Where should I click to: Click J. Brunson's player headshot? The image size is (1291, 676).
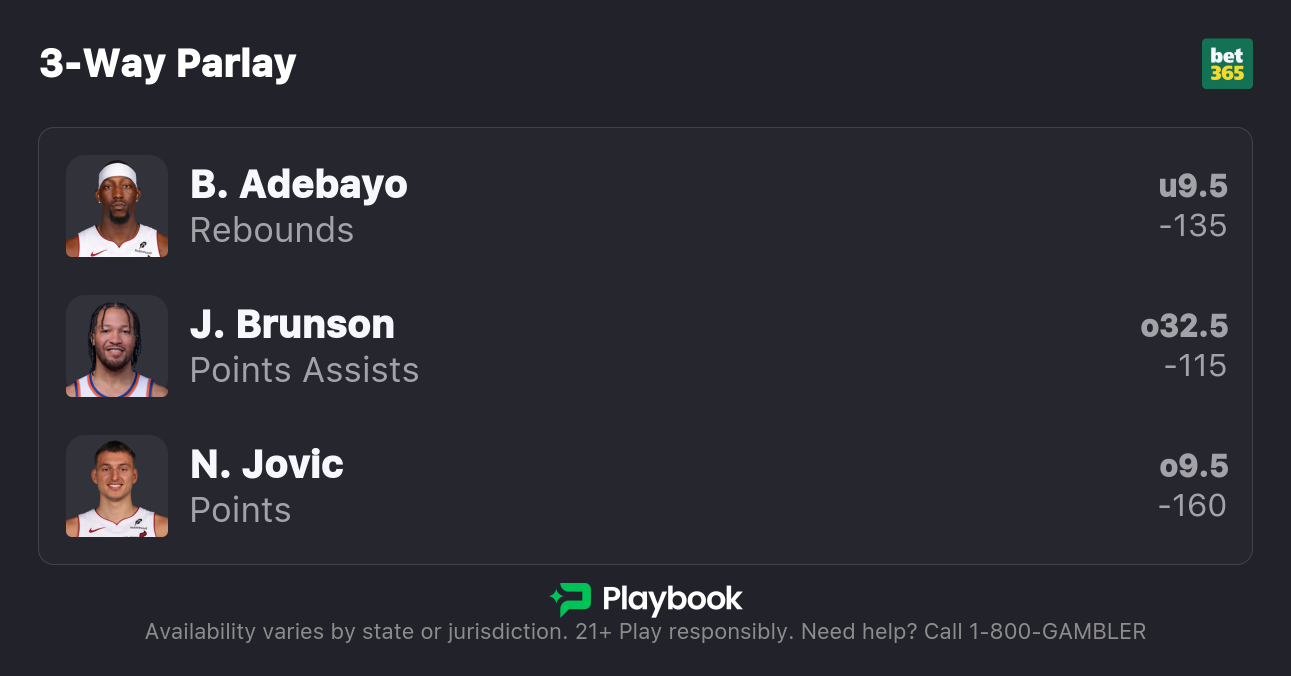[x=117, y=346]
